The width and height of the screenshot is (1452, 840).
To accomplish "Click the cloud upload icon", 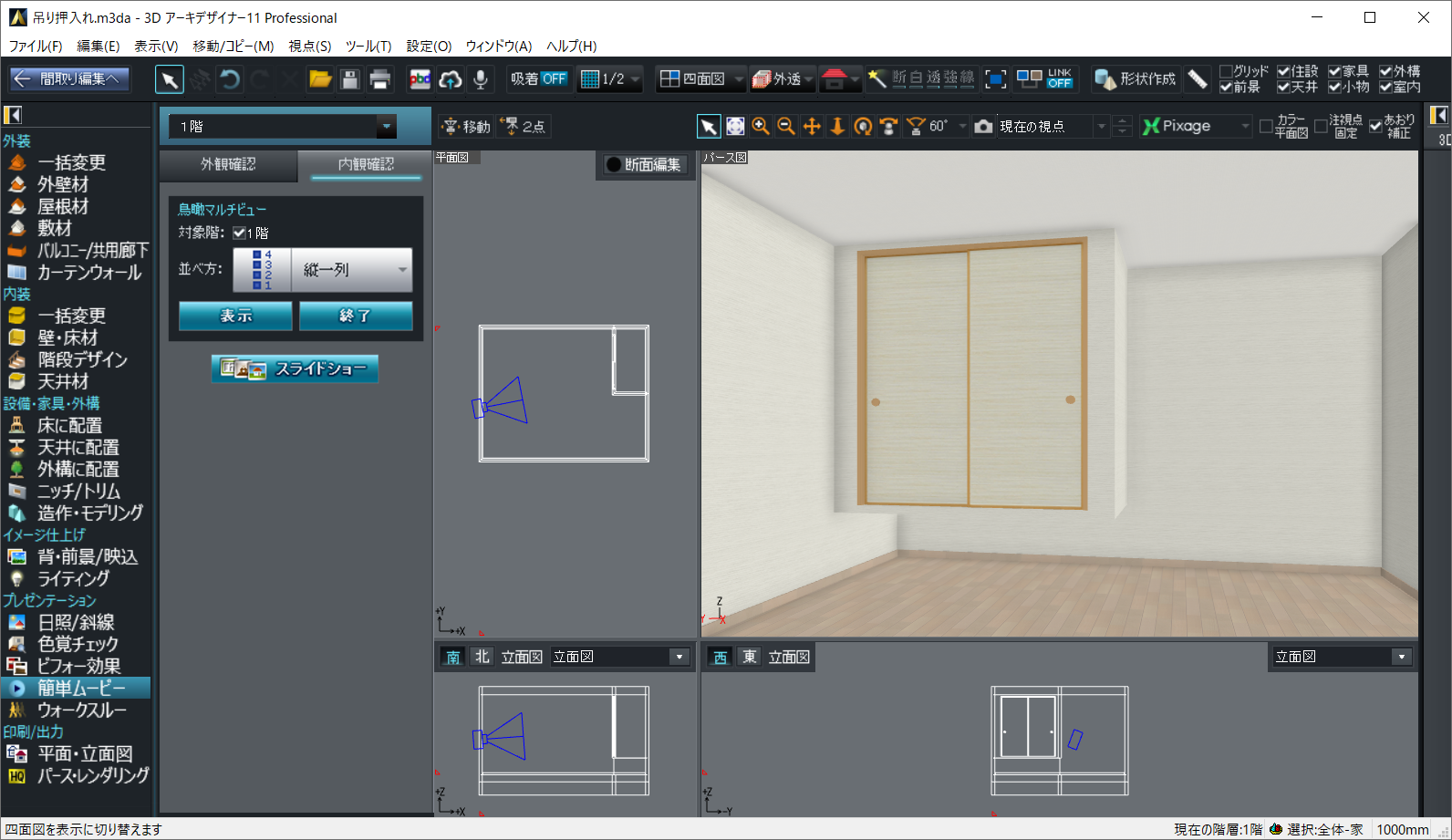I will click(451, 79).
